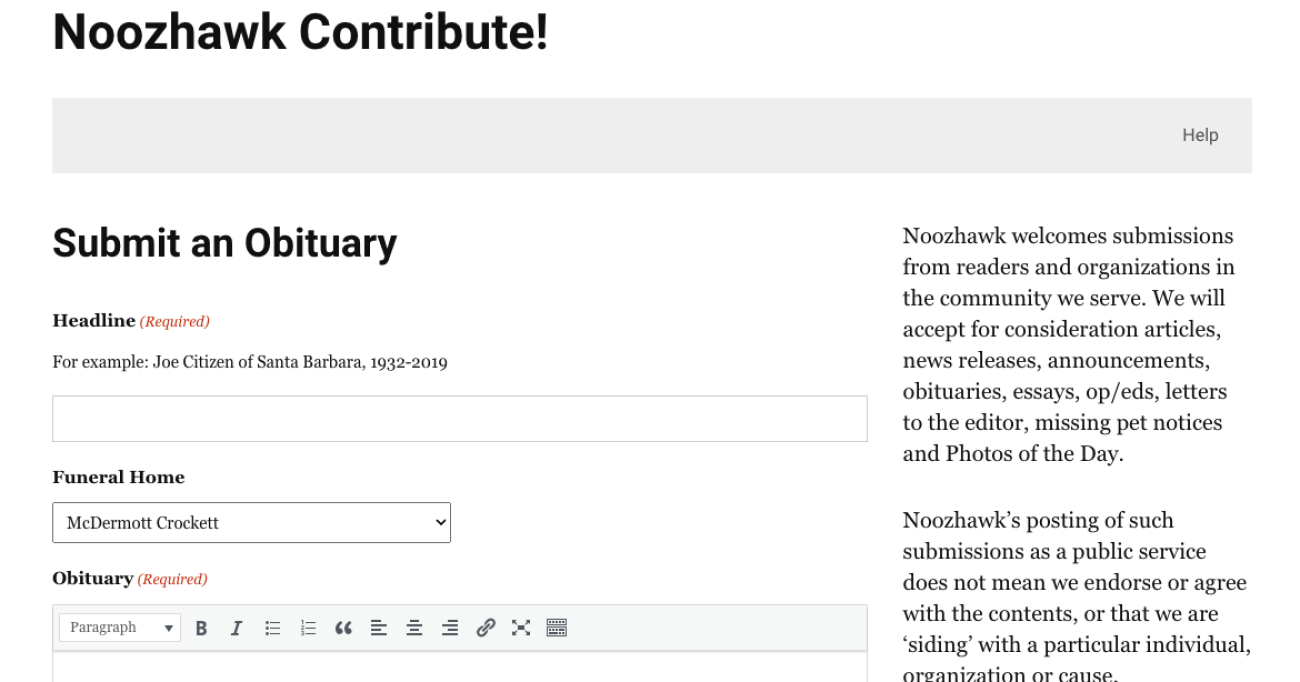Enter fullscreen editor mode
This screenshot has height=682, width=1300.
coord(521,628)
